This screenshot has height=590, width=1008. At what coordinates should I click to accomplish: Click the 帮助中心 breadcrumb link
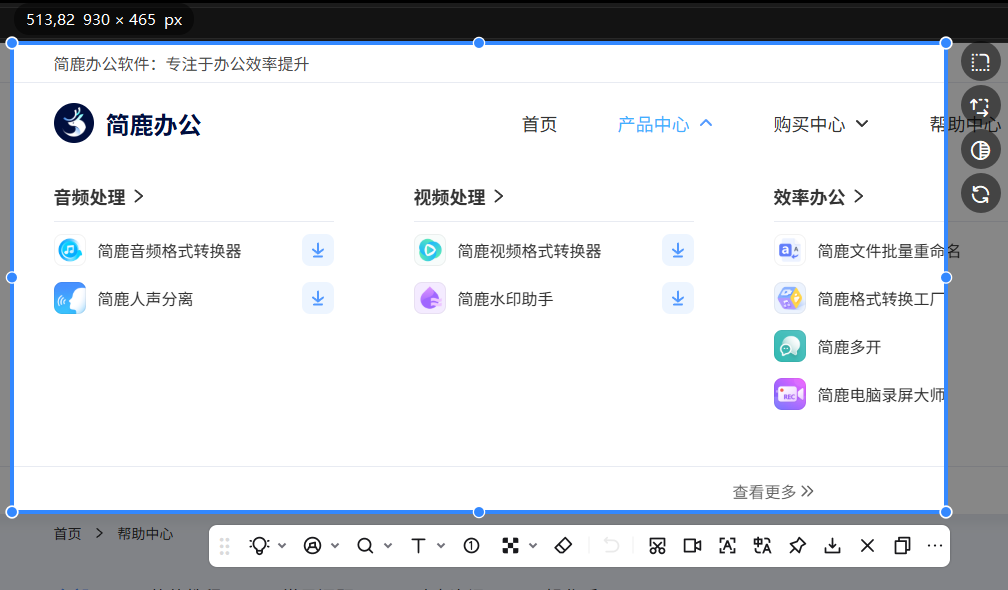145,534
